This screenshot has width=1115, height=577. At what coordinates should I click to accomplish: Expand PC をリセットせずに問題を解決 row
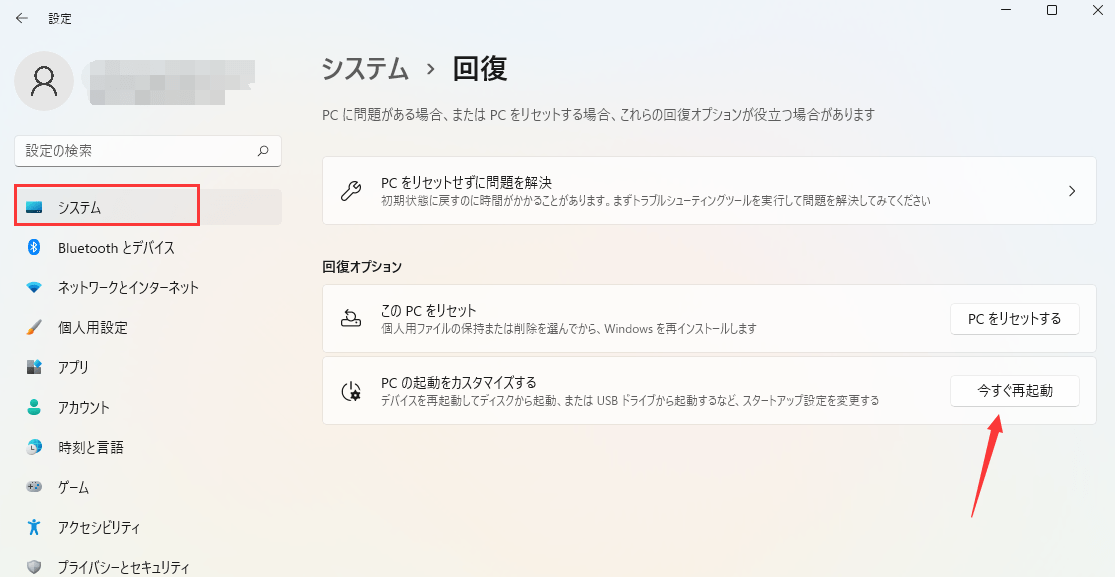1072,191
